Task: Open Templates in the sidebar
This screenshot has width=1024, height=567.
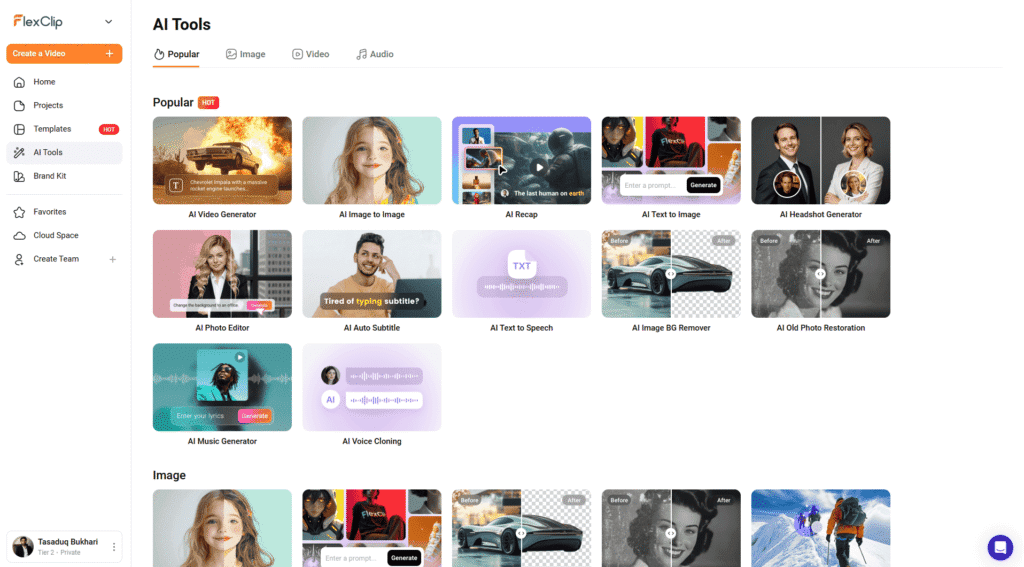Action: (64, 129)
